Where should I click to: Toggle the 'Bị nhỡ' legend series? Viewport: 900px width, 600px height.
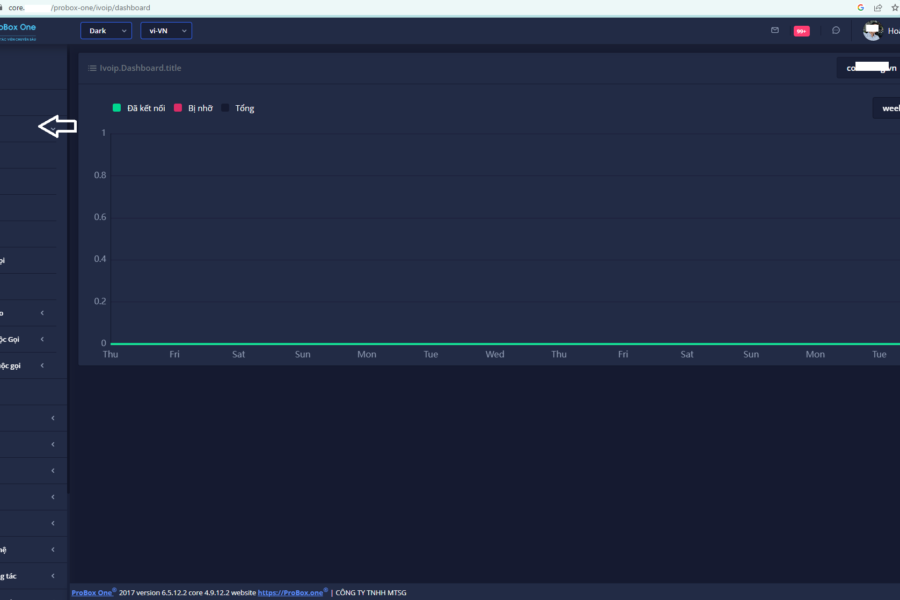[x=193, y=108]
